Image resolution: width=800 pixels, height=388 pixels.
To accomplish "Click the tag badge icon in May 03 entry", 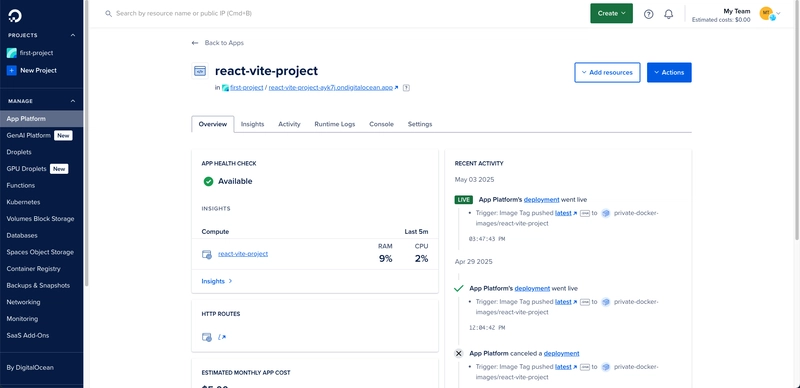I will coord(585,213).
